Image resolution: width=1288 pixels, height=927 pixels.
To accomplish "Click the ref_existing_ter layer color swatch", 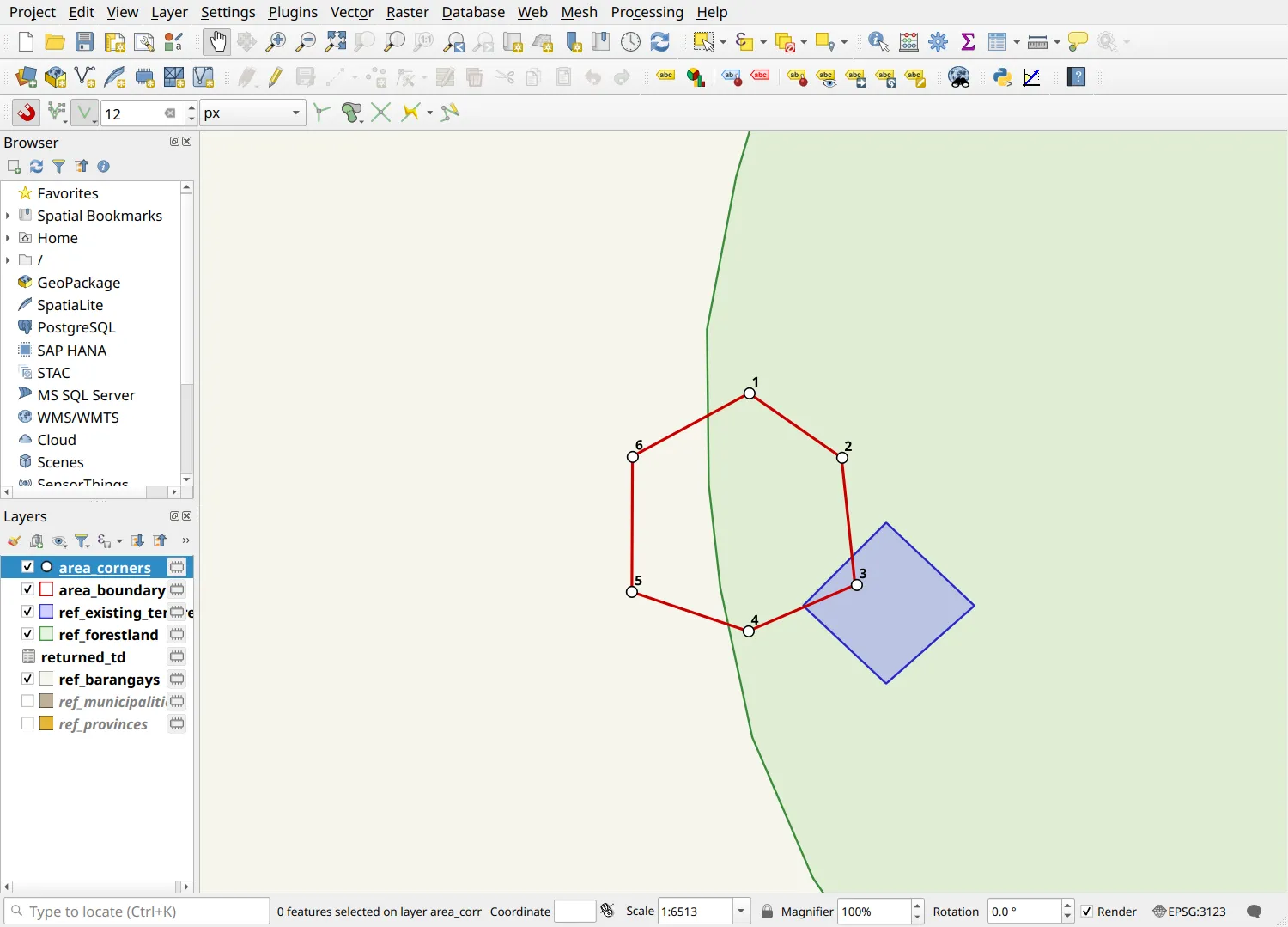I will (46, 612).
